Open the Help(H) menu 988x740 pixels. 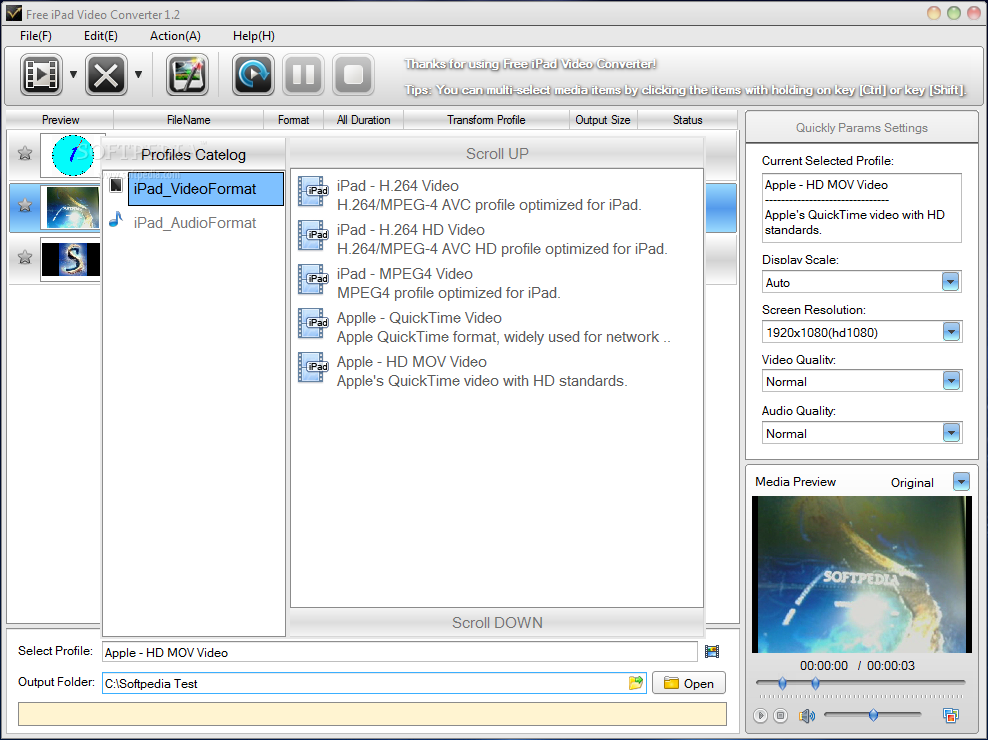click(254, 36)
